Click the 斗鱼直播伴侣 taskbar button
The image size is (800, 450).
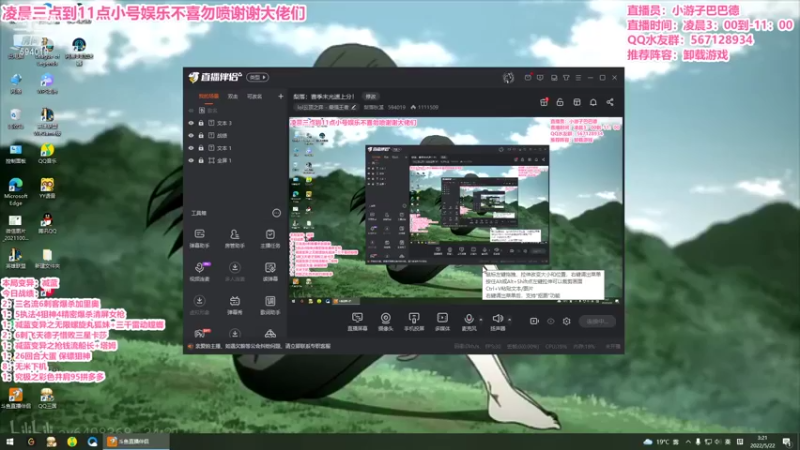pyautogui.click(x=136, y=441)
